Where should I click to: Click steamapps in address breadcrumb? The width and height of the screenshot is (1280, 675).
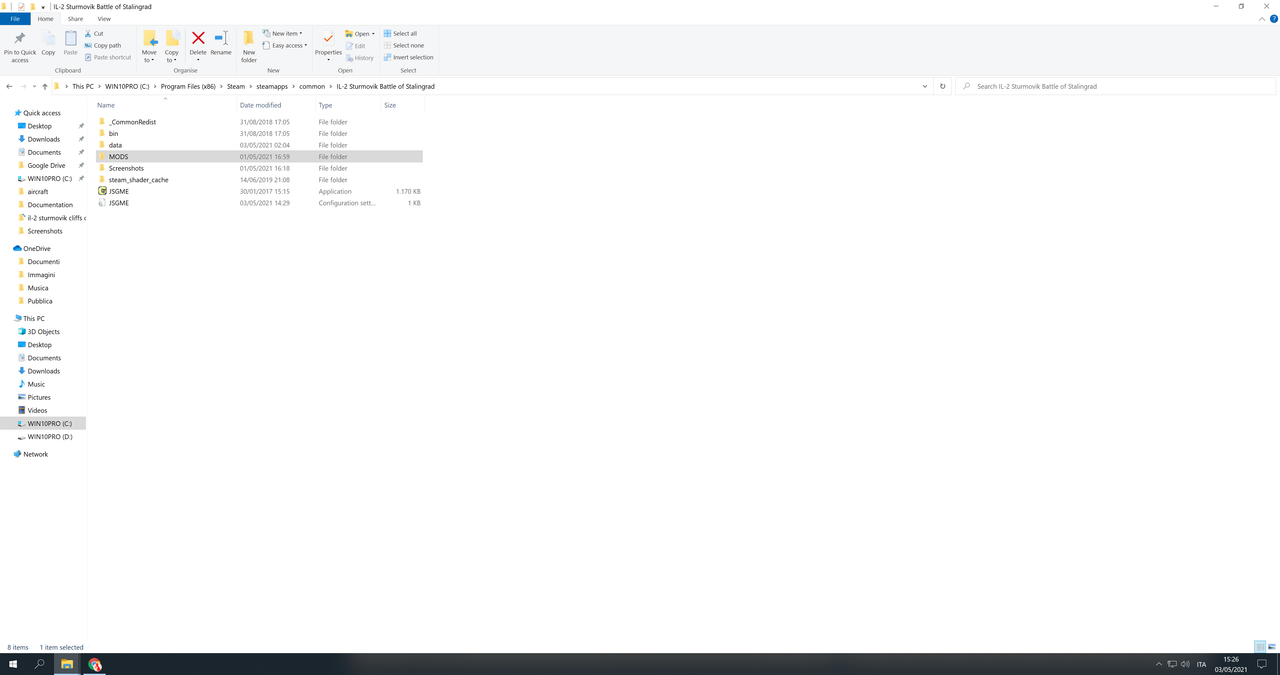(x=272, y=86)
